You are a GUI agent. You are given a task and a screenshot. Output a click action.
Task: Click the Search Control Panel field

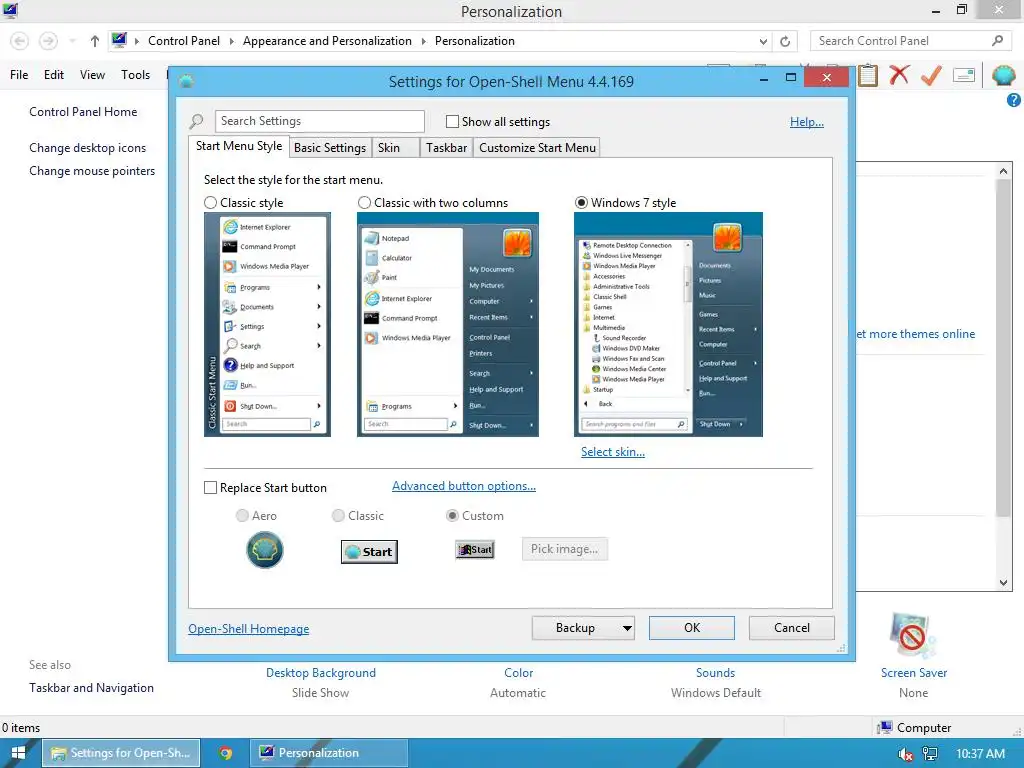click(911, 40)
